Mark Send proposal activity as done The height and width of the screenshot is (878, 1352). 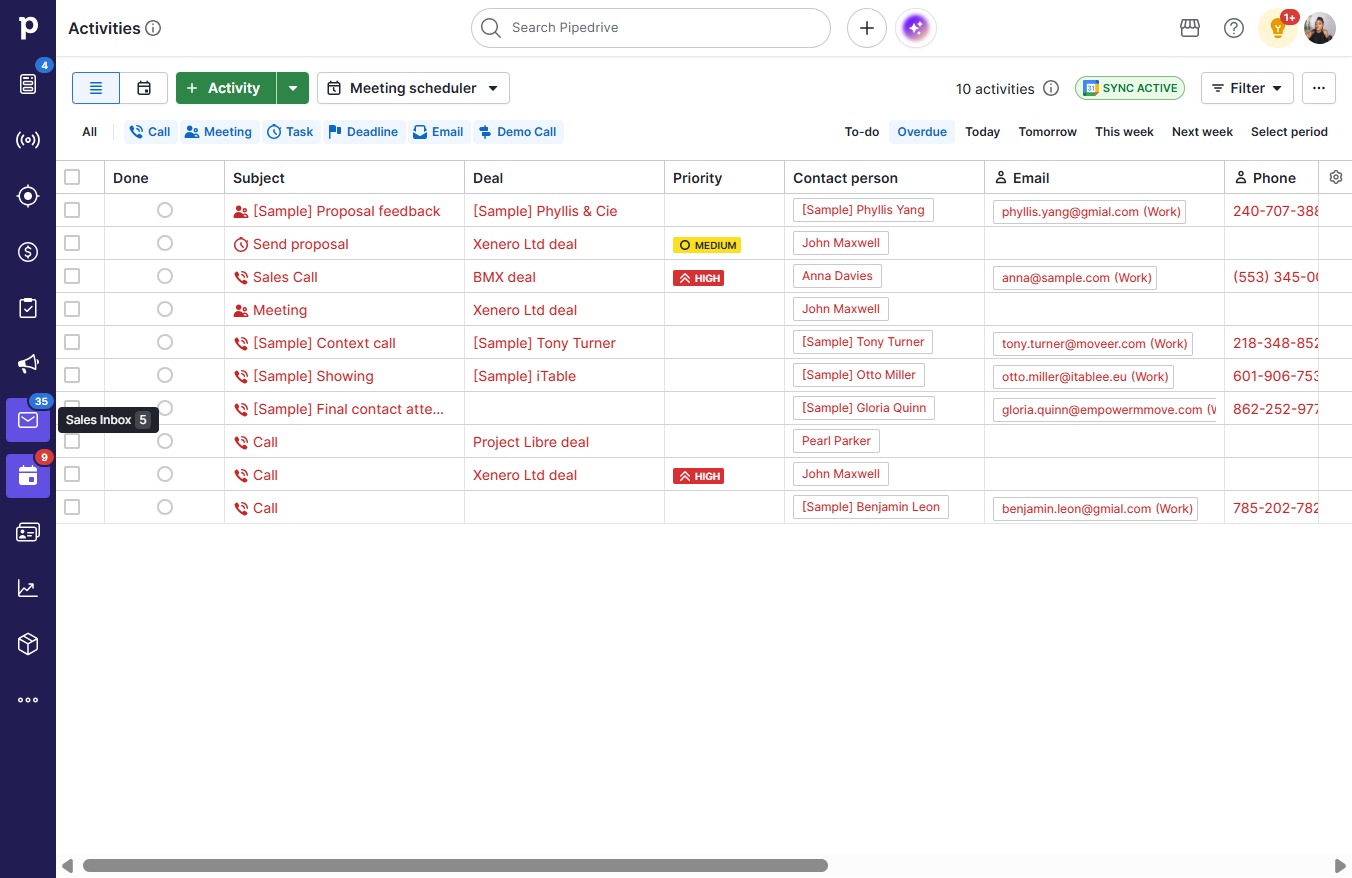coord(165,243)
